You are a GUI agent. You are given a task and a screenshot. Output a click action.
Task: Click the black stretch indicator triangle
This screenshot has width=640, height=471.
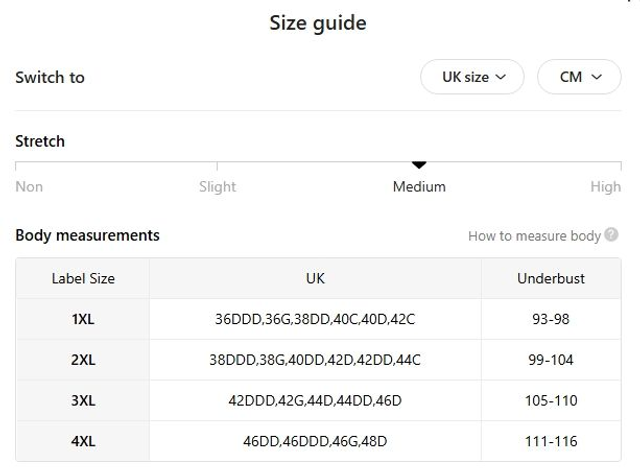pyautogui.click(x=419, y=165)
